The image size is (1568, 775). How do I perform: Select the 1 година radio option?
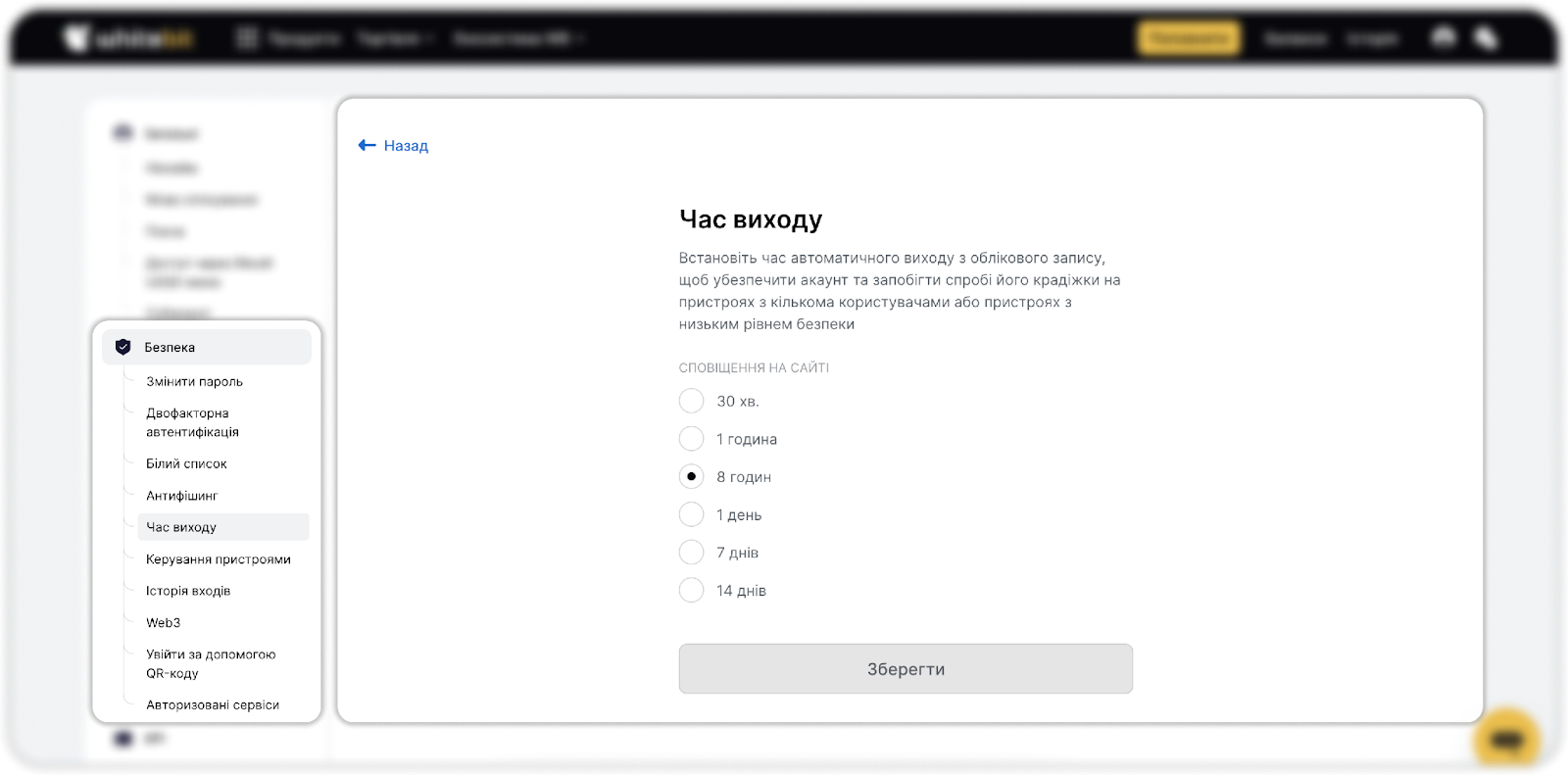pyautogui.click(x=691, y=439)
